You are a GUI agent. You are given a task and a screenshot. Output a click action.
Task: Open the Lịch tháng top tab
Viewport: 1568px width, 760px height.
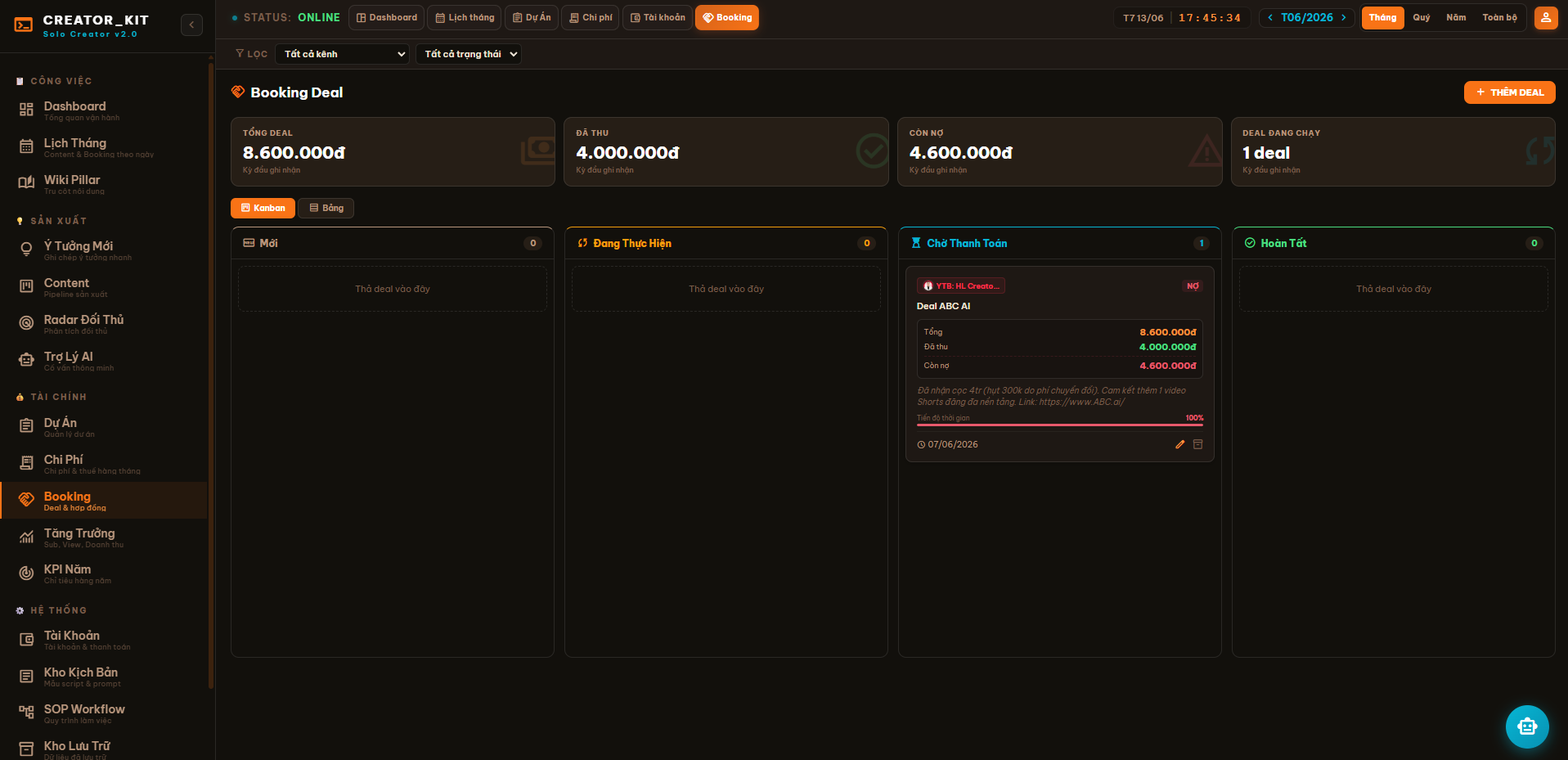(465, 17)
